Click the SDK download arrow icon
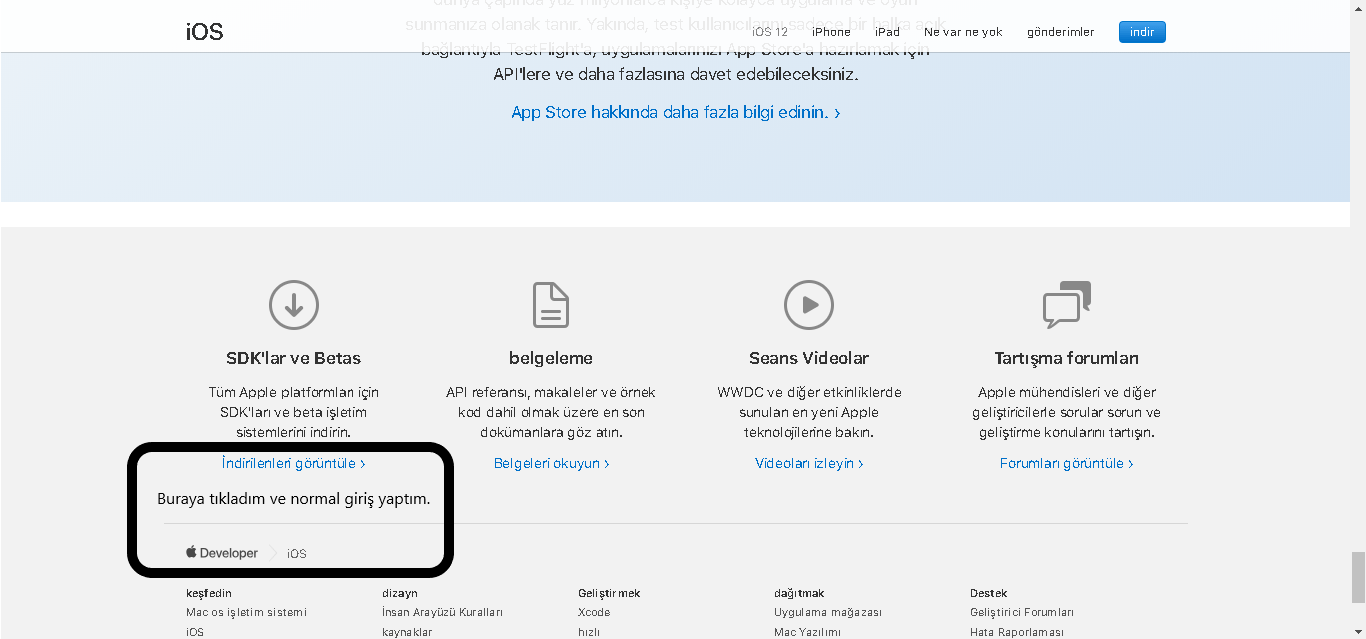The width and height of the screenshot is (1366, 639). 294,305
